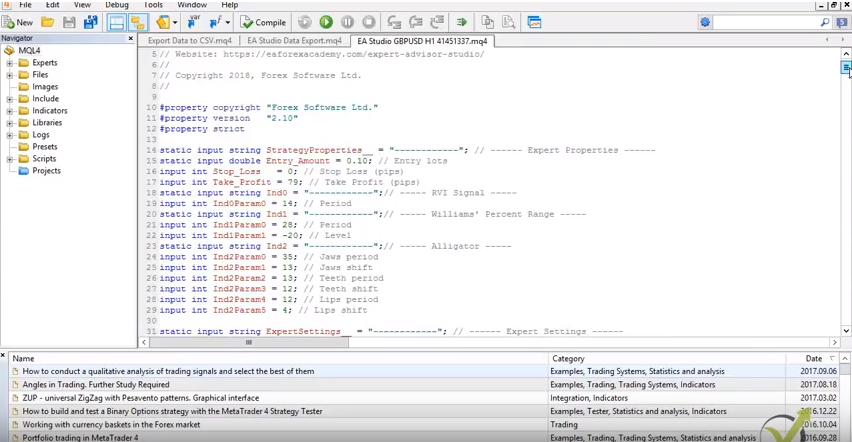
Task: Click the Stop debugging icon
Action: 368,22
